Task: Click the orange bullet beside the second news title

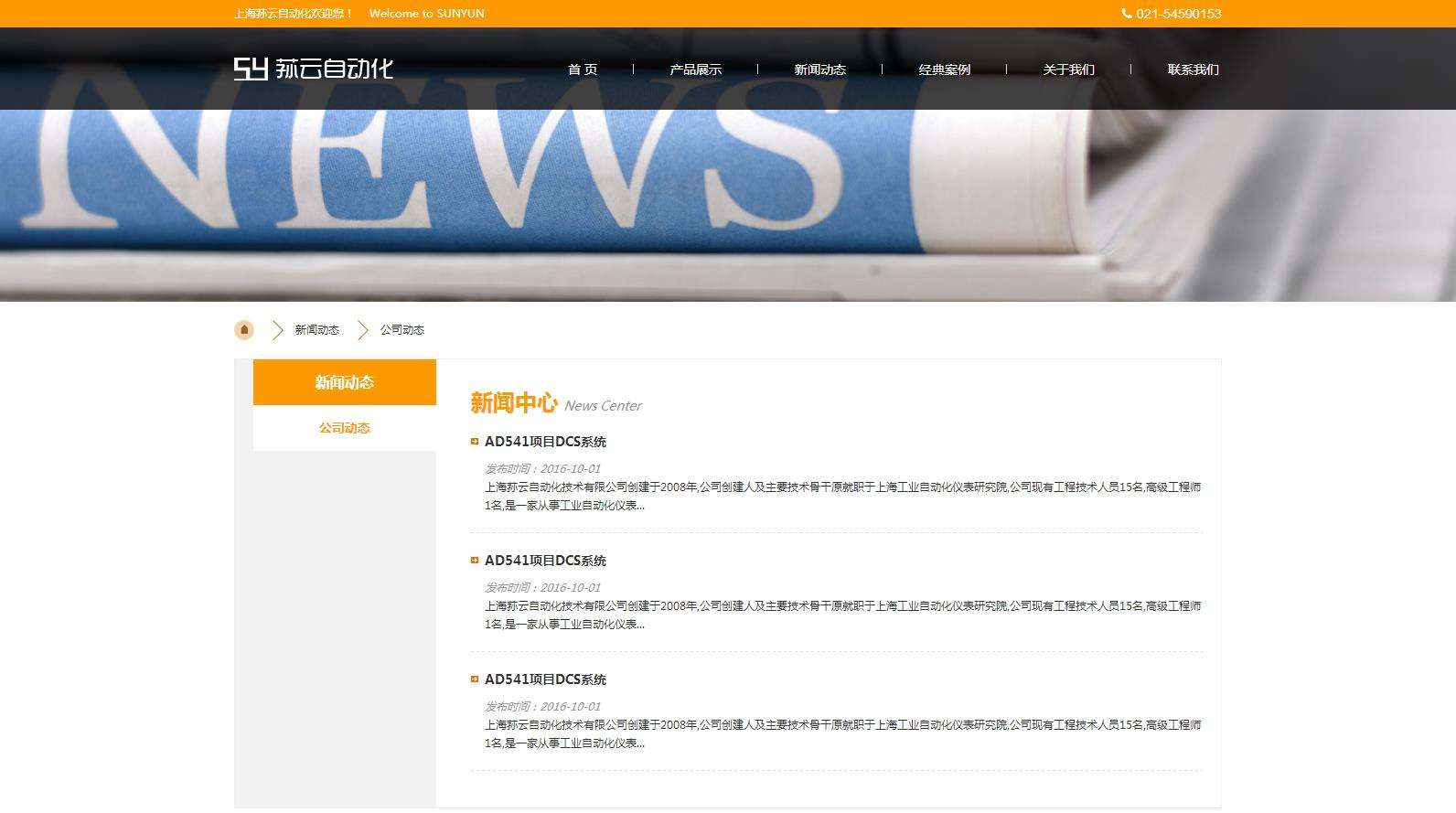Action: tap(475, 561)
